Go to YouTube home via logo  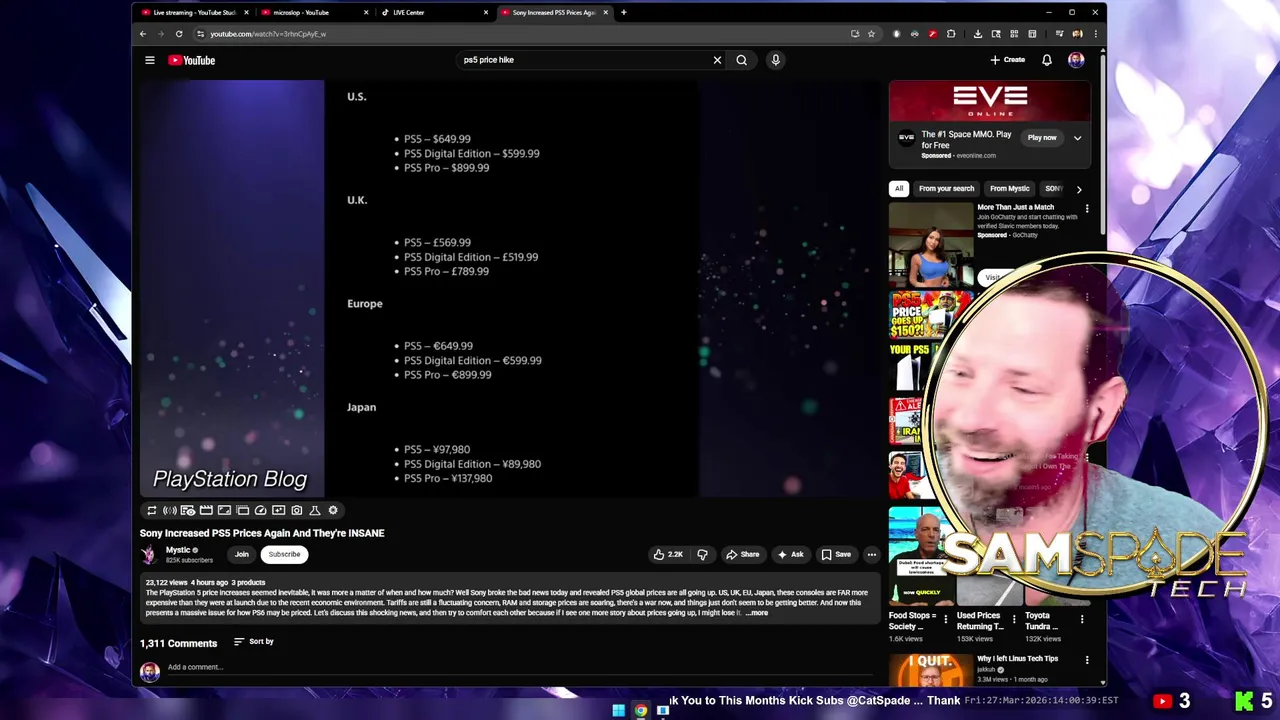point(191,60)
